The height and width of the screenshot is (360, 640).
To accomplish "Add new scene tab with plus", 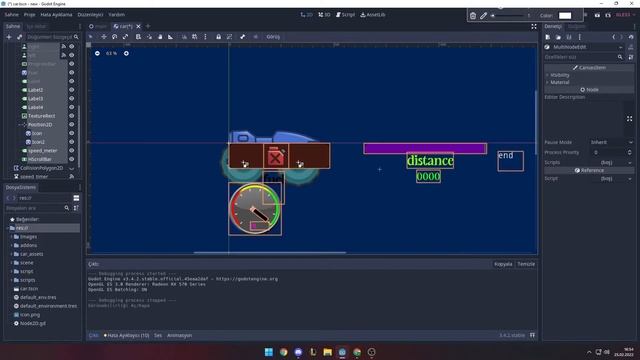I will [148, 26].
